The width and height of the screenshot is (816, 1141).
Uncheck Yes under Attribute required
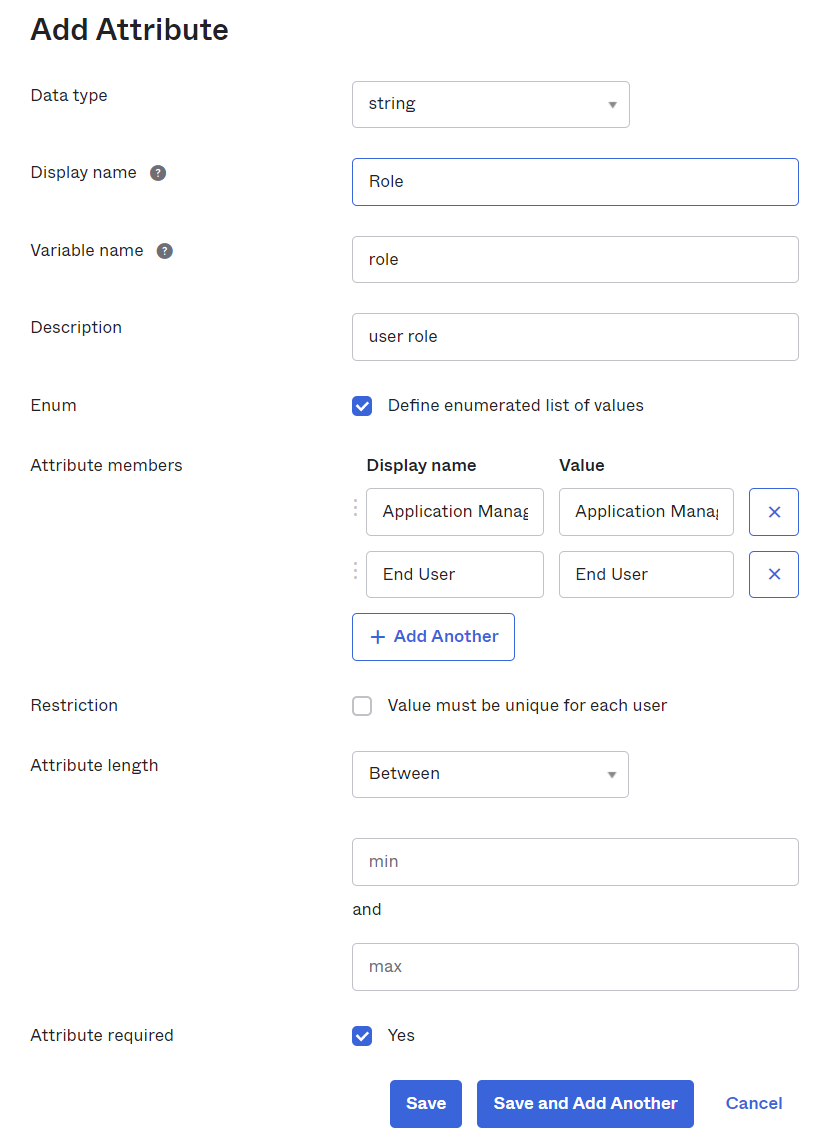[362, 1035]
